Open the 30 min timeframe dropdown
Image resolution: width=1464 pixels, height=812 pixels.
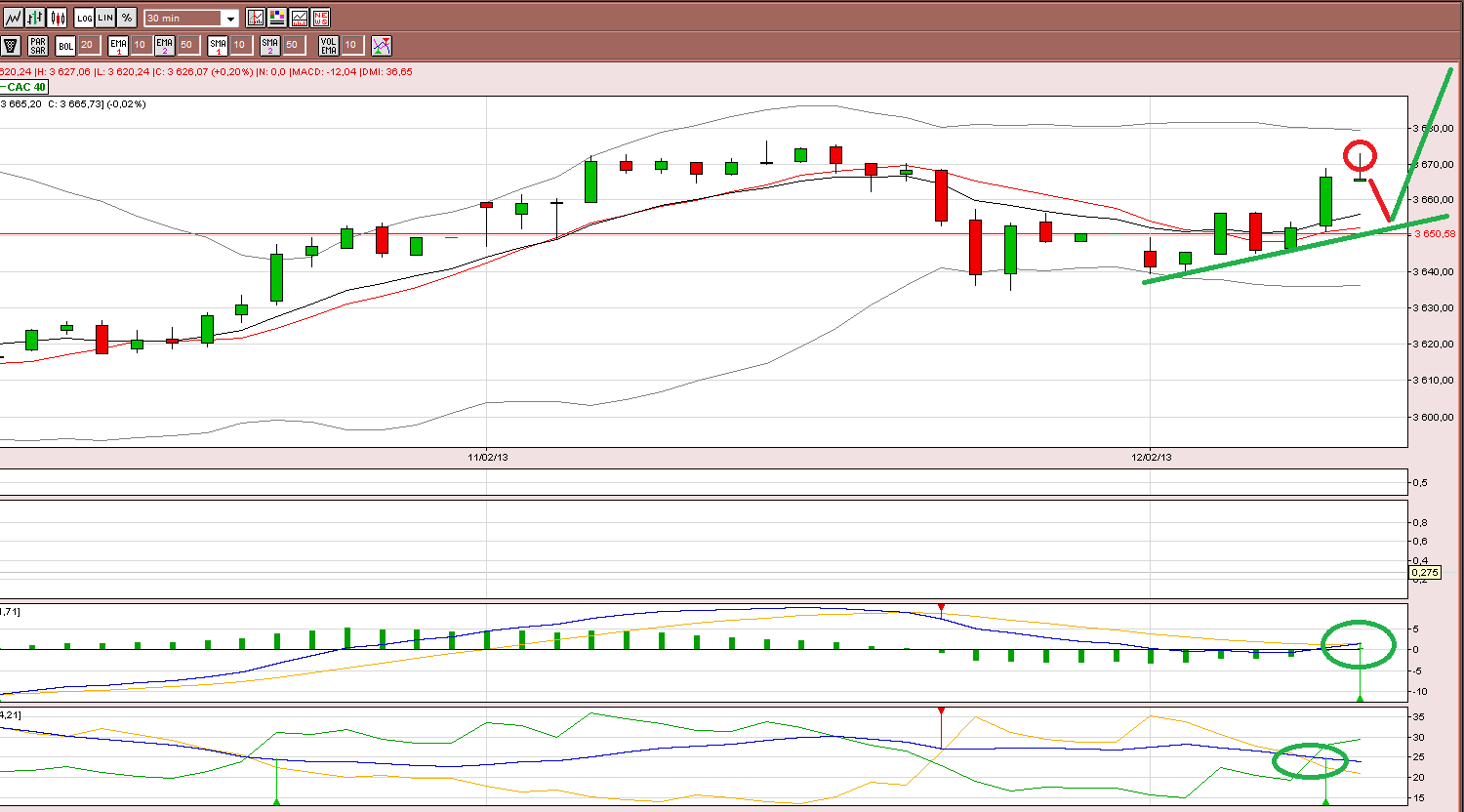pos(191,19)
